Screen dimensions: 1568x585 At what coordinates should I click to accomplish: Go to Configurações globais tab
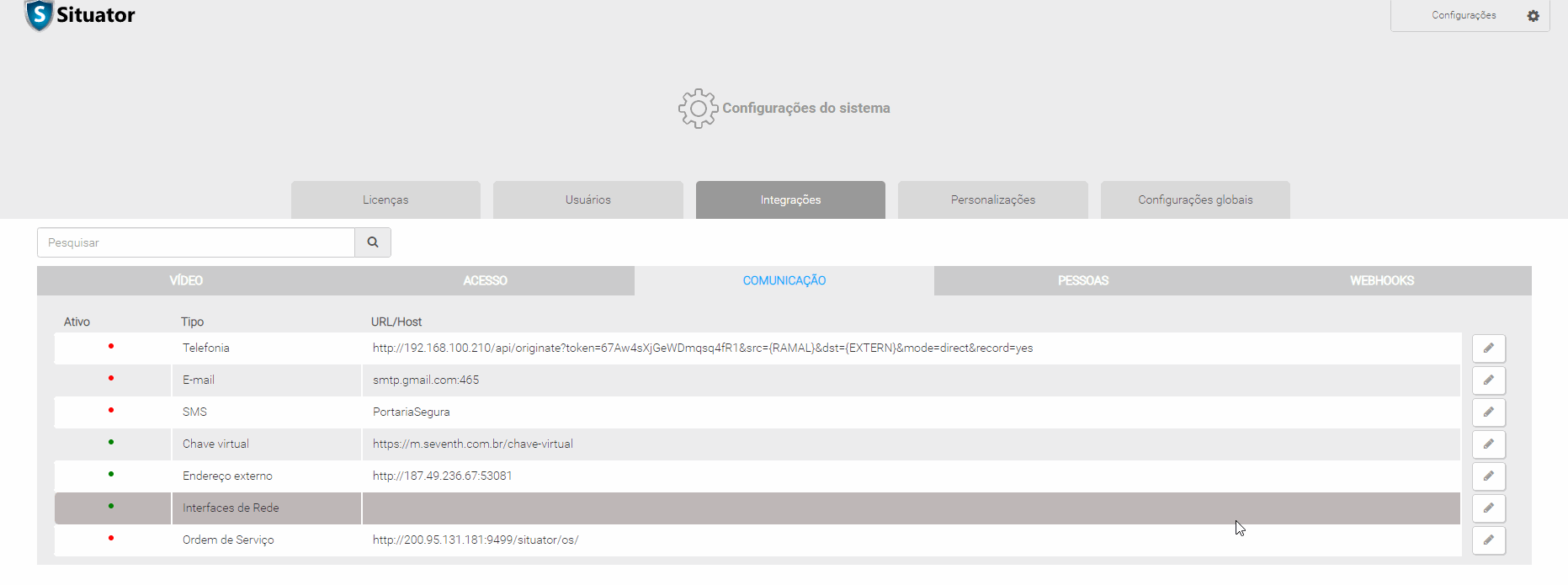(x=1194, y=200)
